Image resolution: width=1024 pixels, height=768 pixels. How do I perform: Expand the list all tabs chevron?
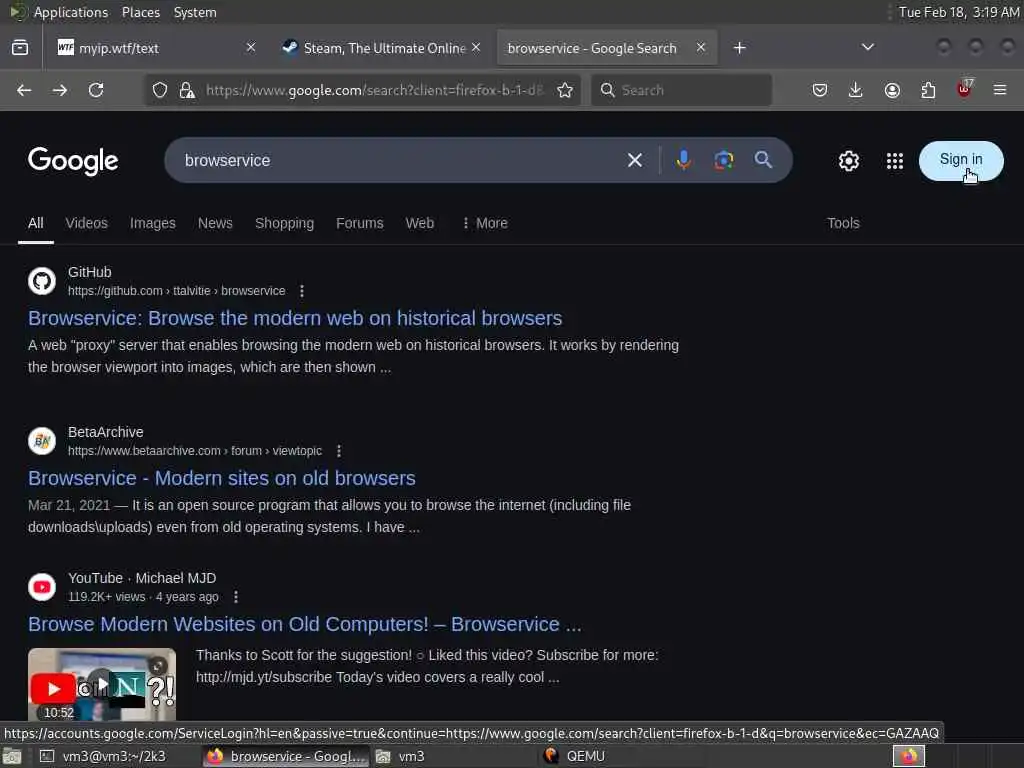point(867,47)
